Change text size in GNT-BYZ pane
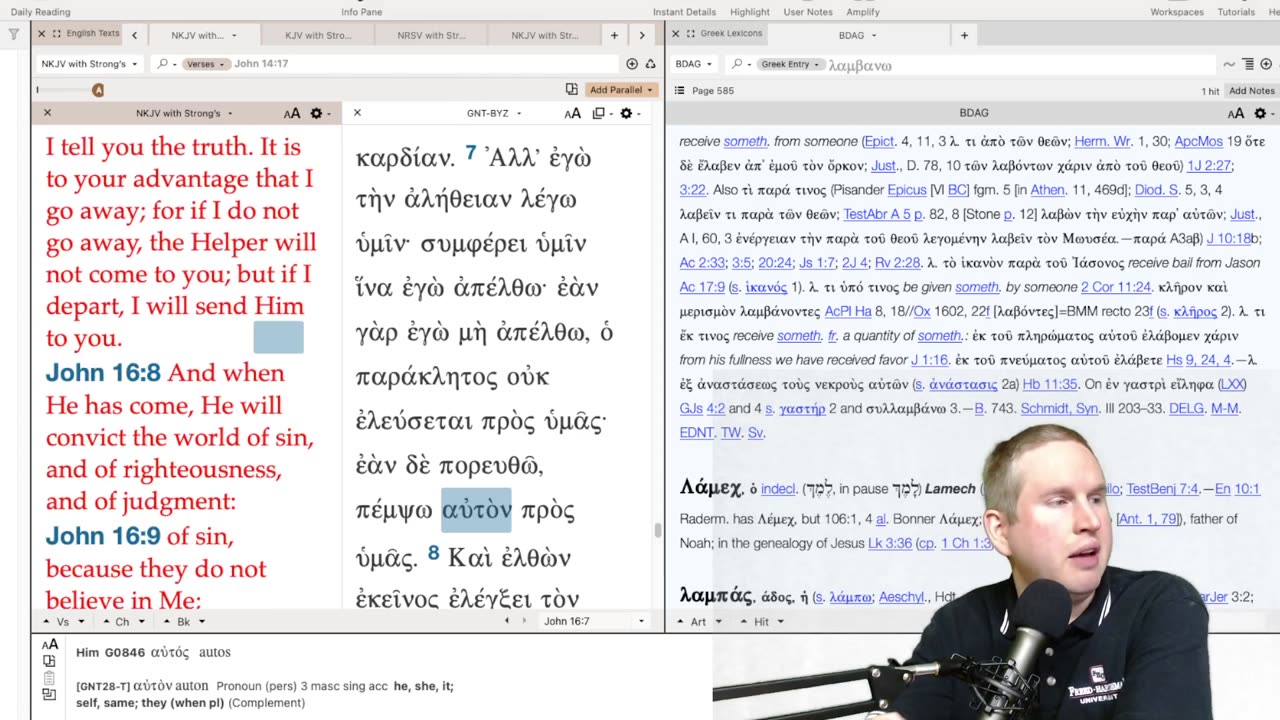Image resolution: width=1280 pixels, height=720 pixels. point(573,113)
